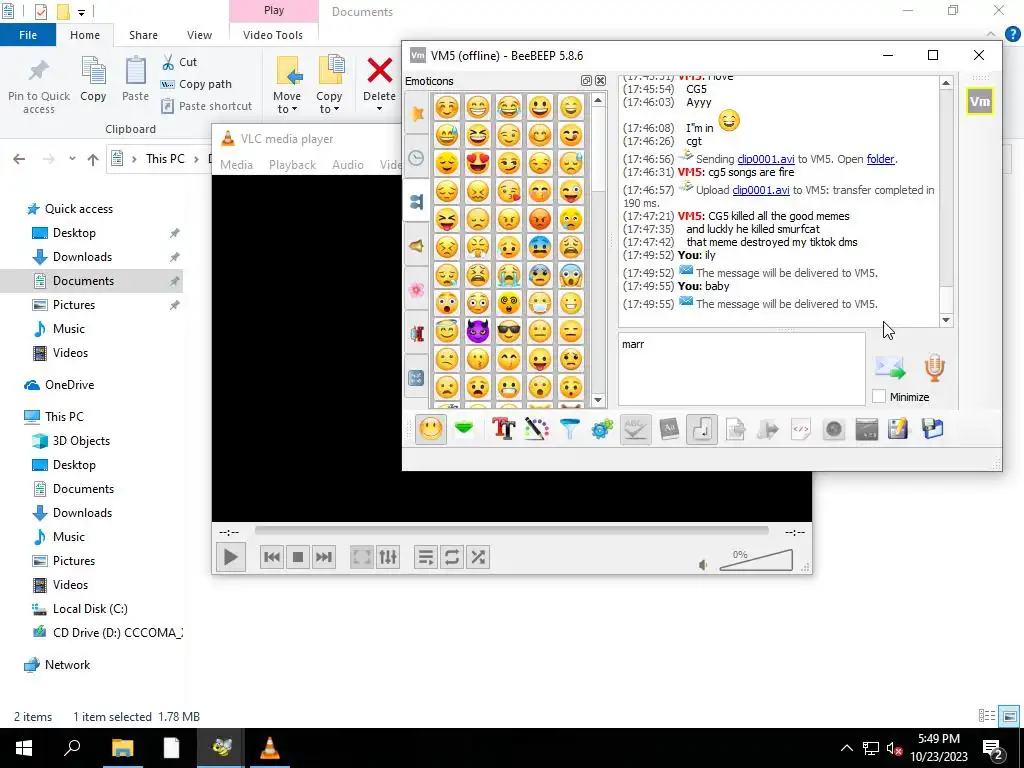Toggle random shuffle in VLC

(x=478, y=557)
